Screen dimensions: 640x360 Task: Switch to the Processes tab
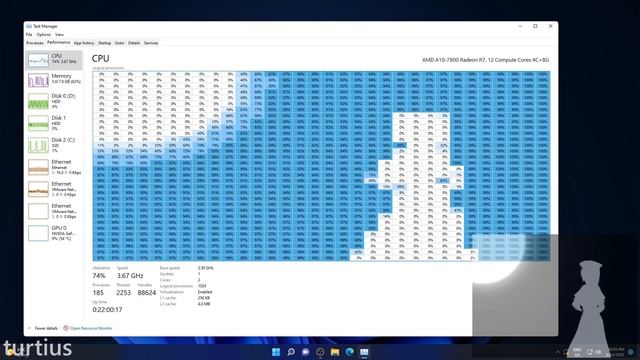click(x=35, y=43)
